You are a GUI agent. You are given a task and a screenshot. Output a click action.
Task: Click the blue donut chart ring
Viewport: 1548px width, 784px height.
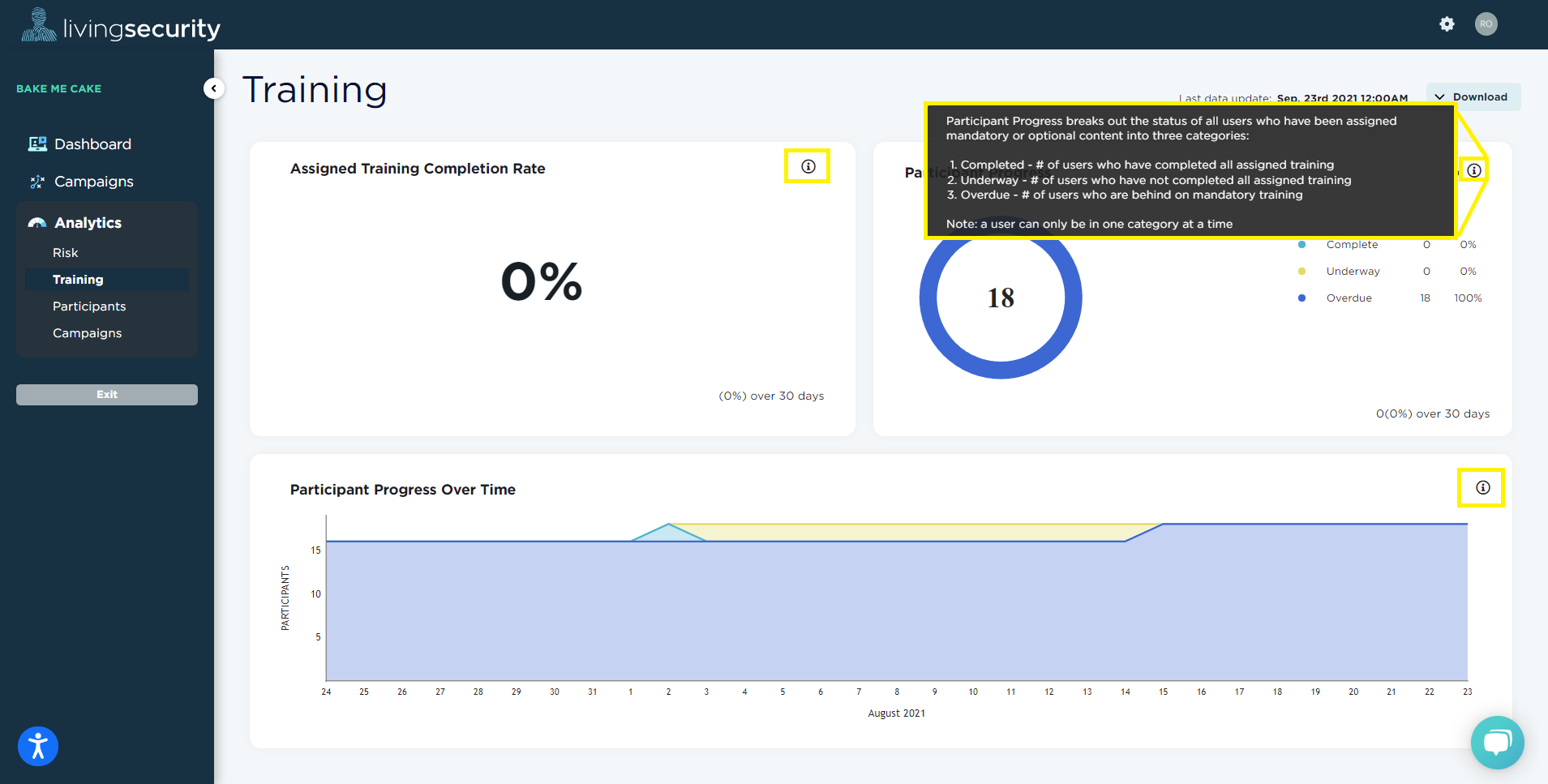click(x=928, y=298)
